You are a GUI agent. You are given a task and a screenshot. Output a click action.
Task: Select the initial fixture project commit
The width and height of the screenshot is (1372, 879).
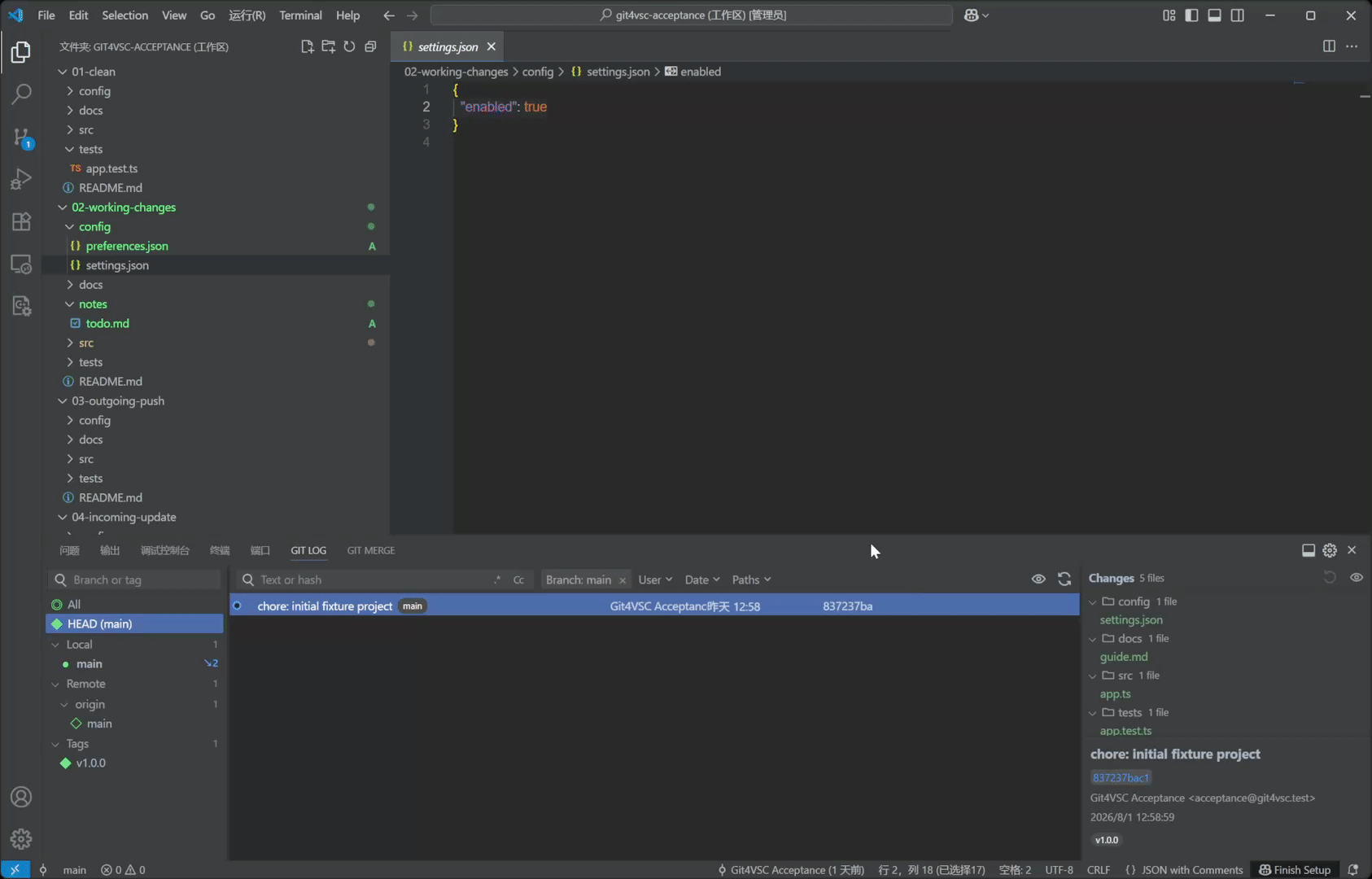pyautogui.click(x=654, y=606)
